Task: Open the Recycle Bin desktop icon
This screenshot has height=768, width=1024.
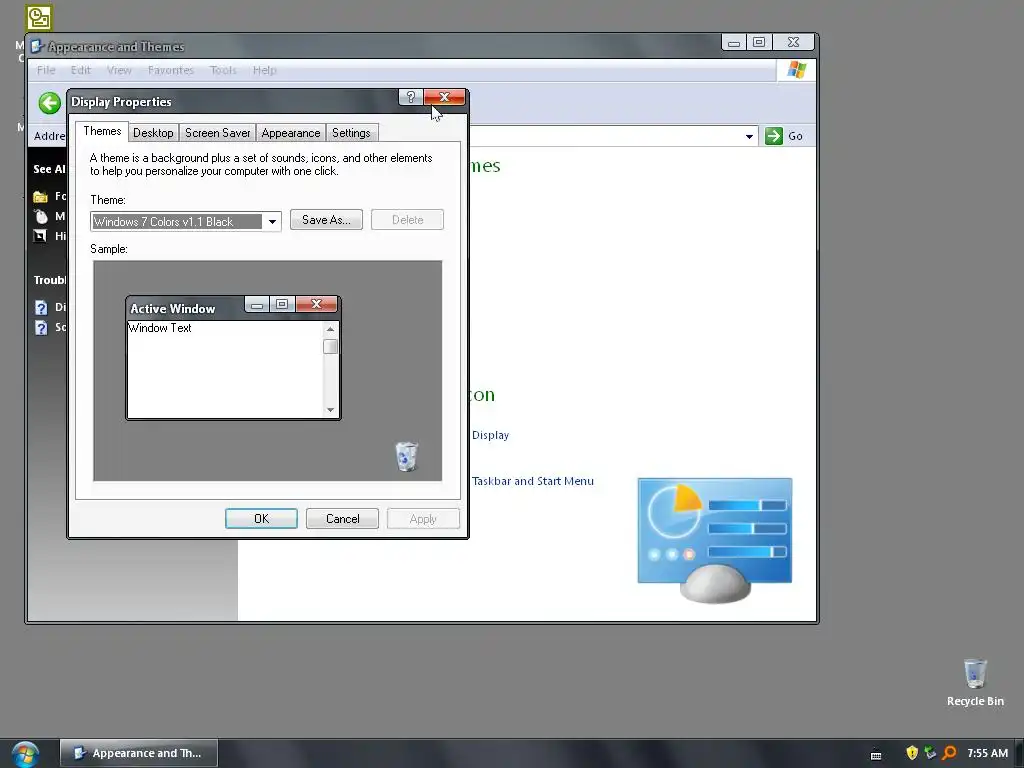Action: 975,682
